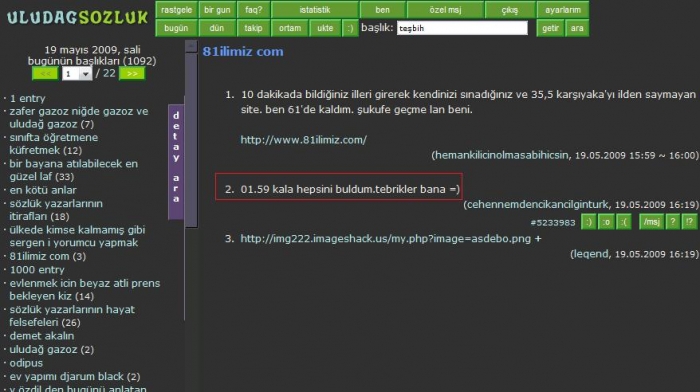Open the 'detay ara' vertical tab
Viewport: 700px width, 392px height.
click(176, 162)
